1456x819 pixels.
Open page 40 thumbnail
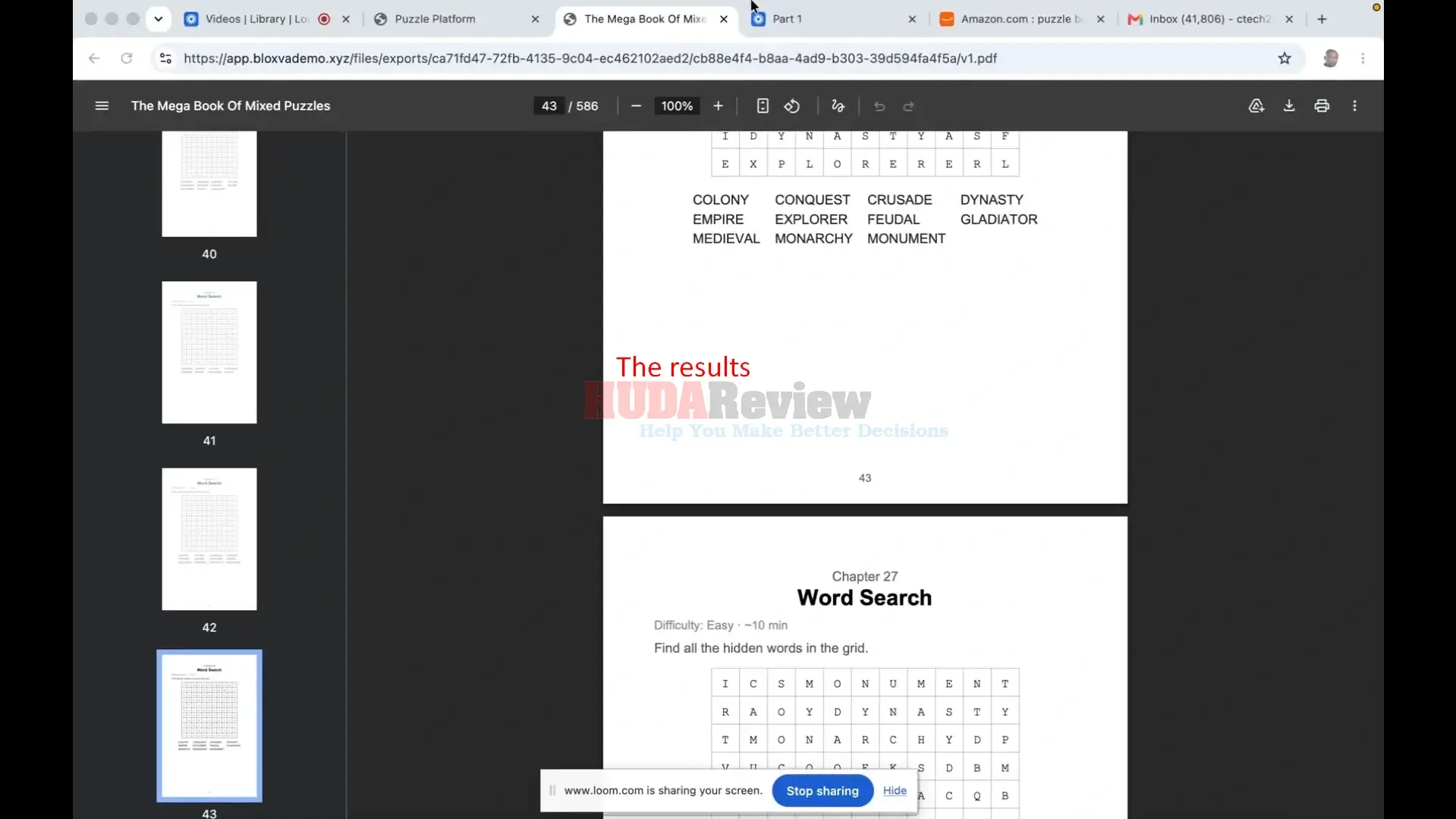click(x=209, y=184)
